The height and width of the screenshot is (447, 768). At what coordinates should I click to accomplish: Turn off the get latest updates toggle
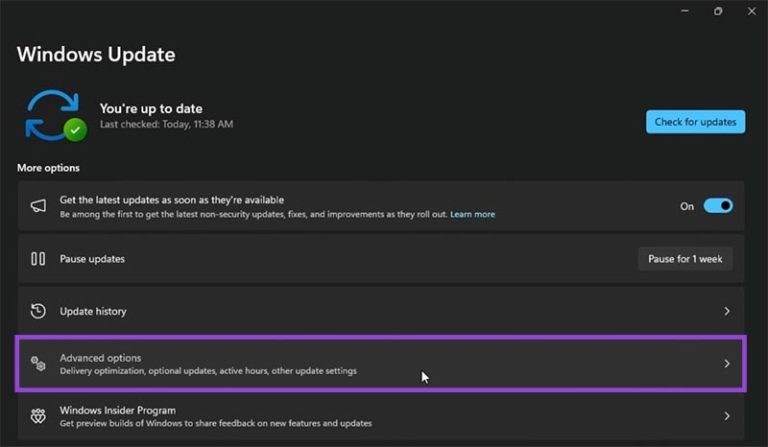pyautogui.click(x=717, y=206)
